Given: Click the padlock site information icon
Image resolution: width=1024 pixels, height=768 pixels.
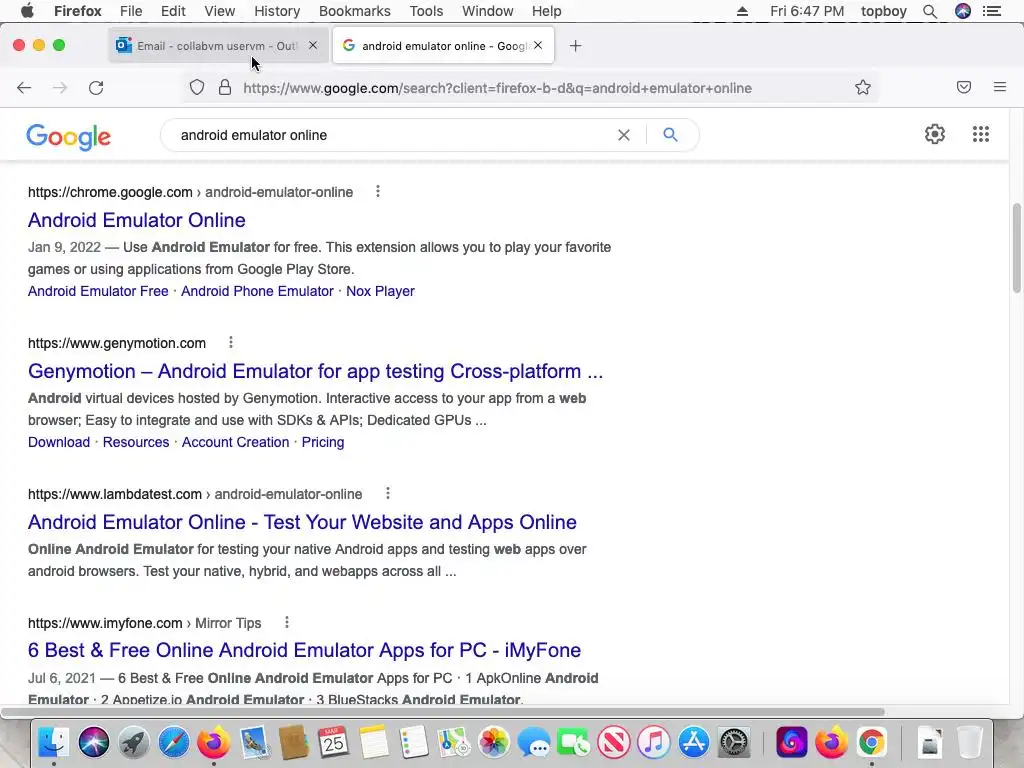Looking at the screenshot, I should tap(225, 88).
